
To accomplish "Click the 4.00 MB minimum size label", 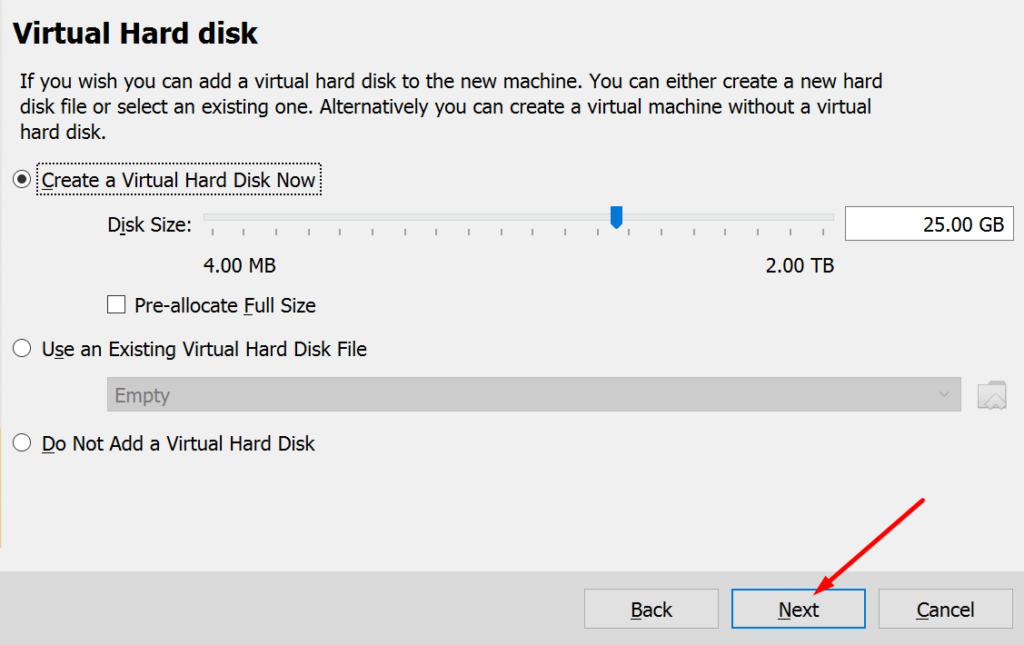I will 240,266.
